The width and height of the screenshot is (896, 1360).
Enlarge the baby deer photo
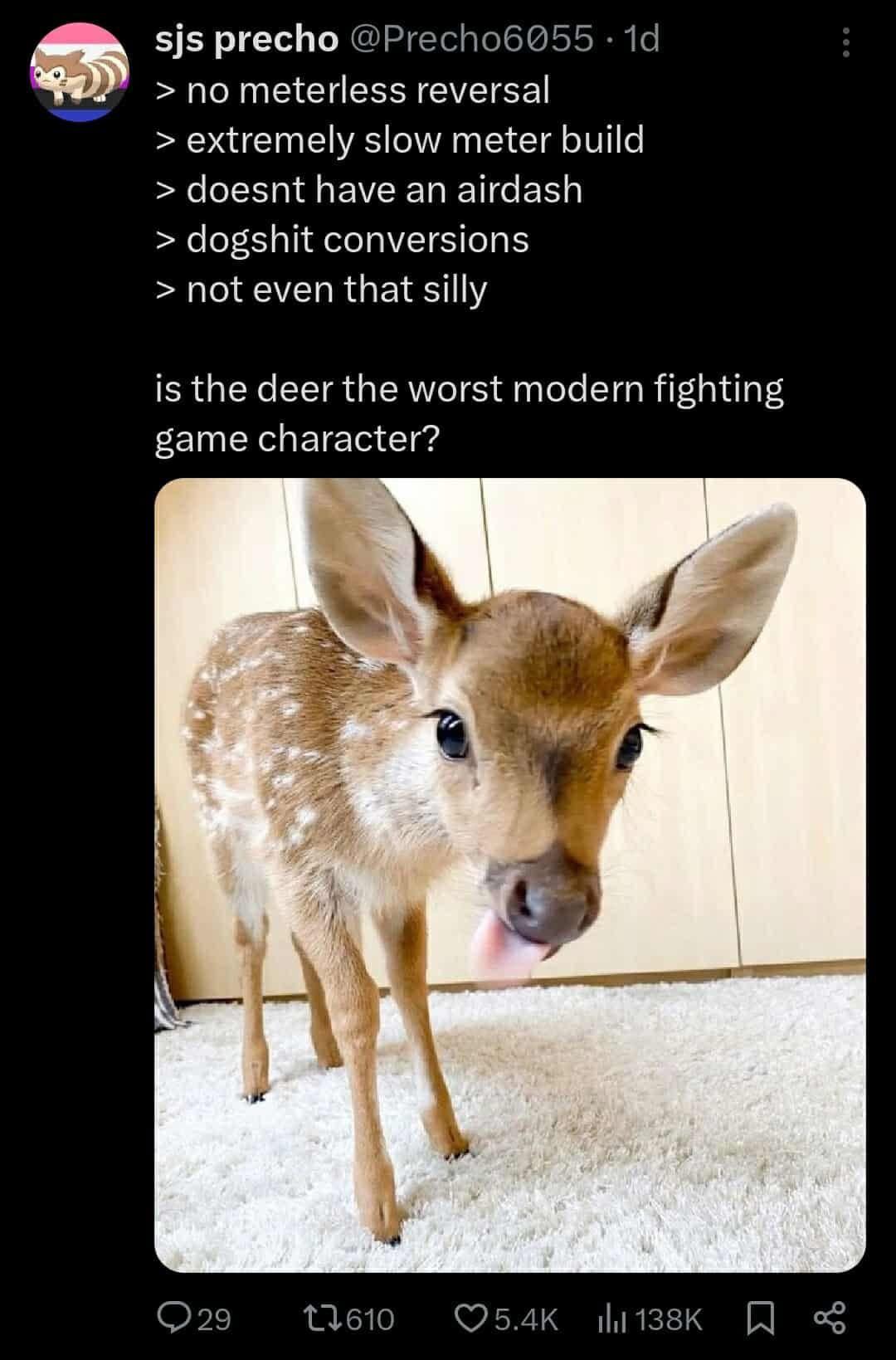[510, 875]
